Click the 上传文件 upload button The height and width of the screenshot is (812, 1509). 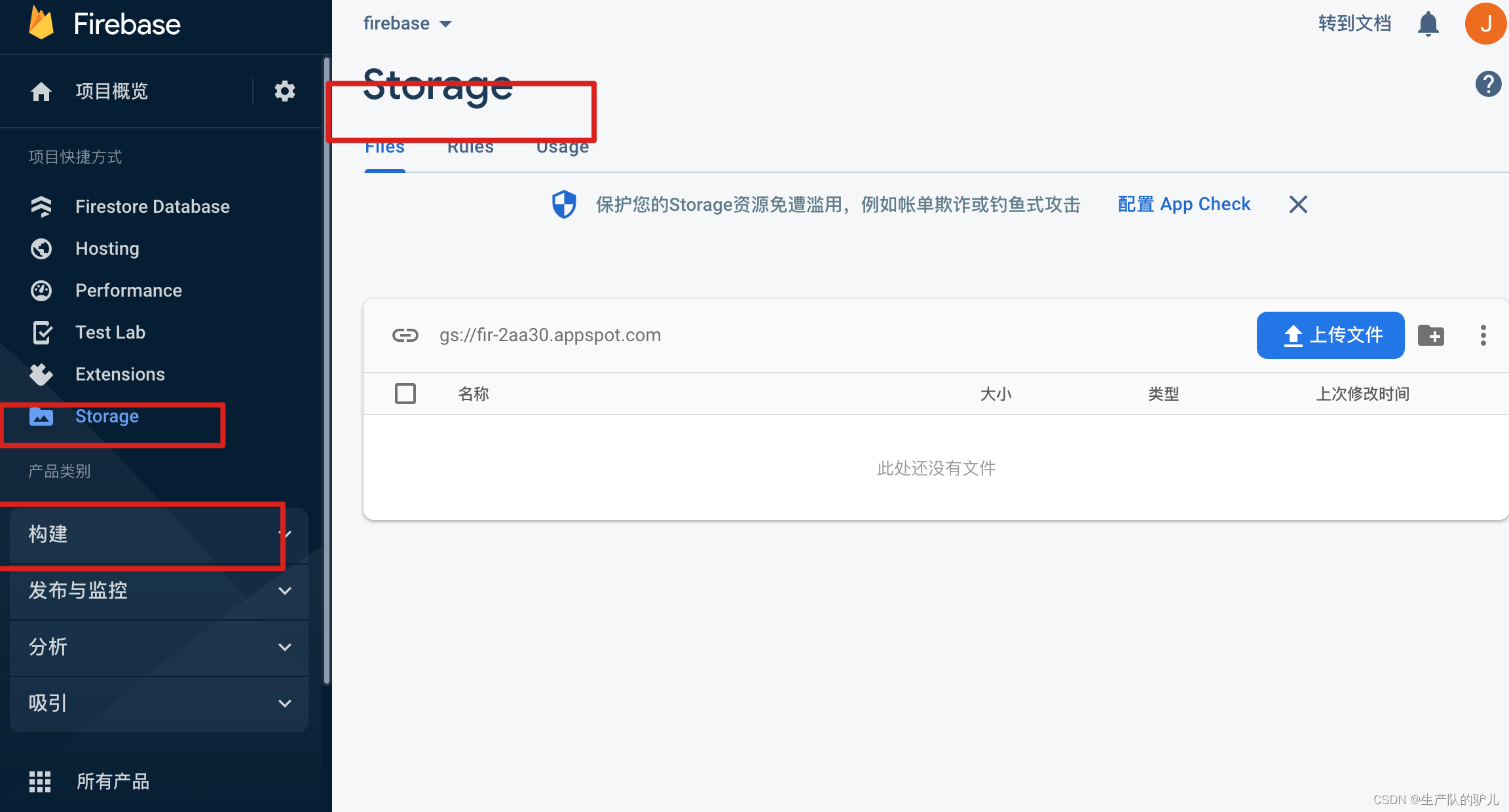1330,335
